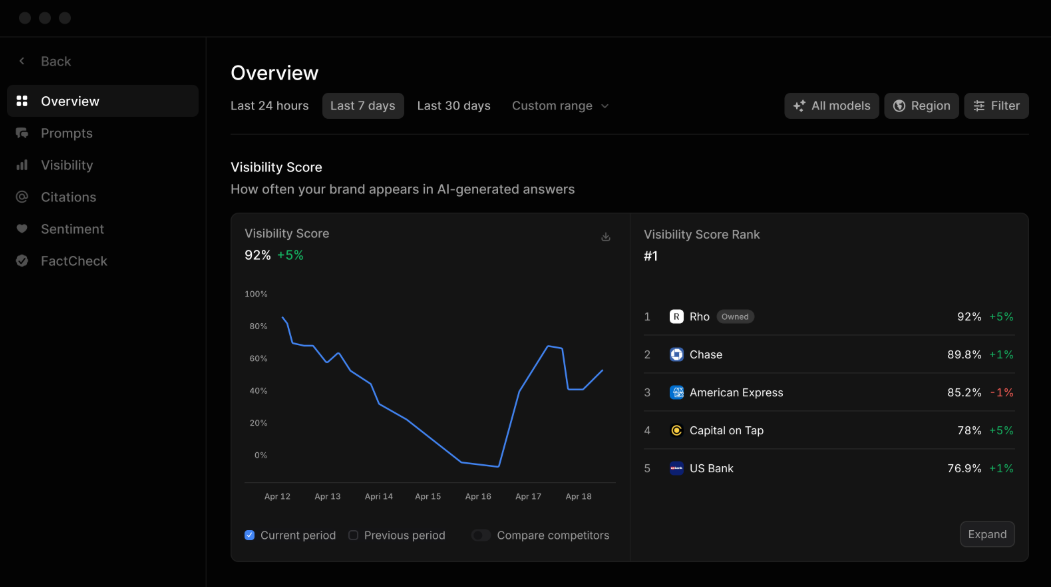This screenshot has height=587, width=1051.
Task: Click the Expand button
Action: (987, 534)
